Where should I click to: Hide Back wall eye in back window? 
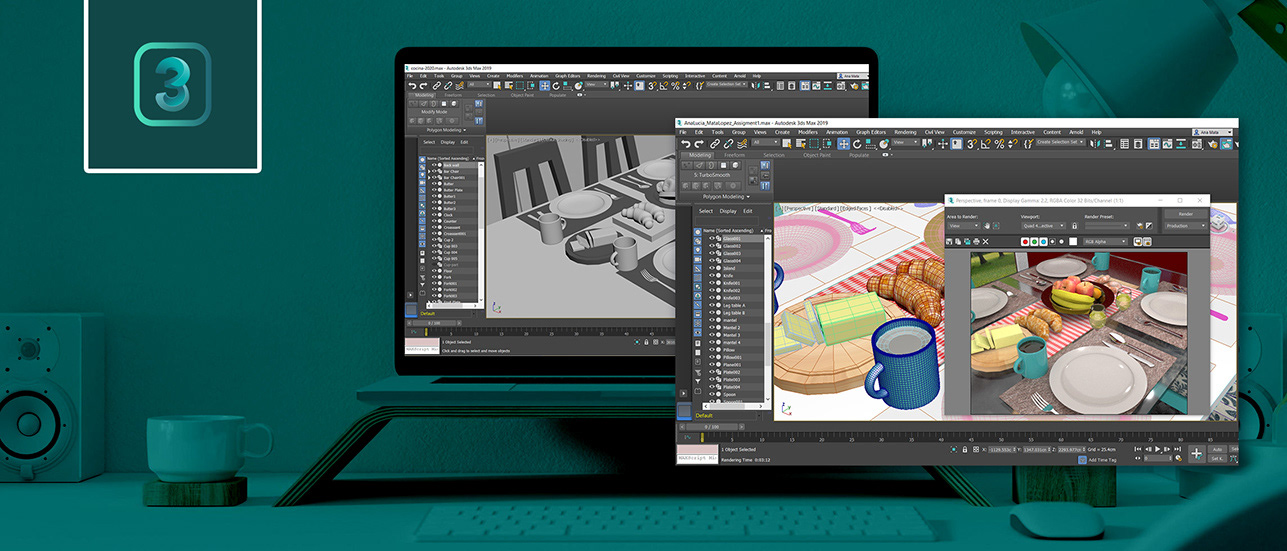click(x=434, y=165)
